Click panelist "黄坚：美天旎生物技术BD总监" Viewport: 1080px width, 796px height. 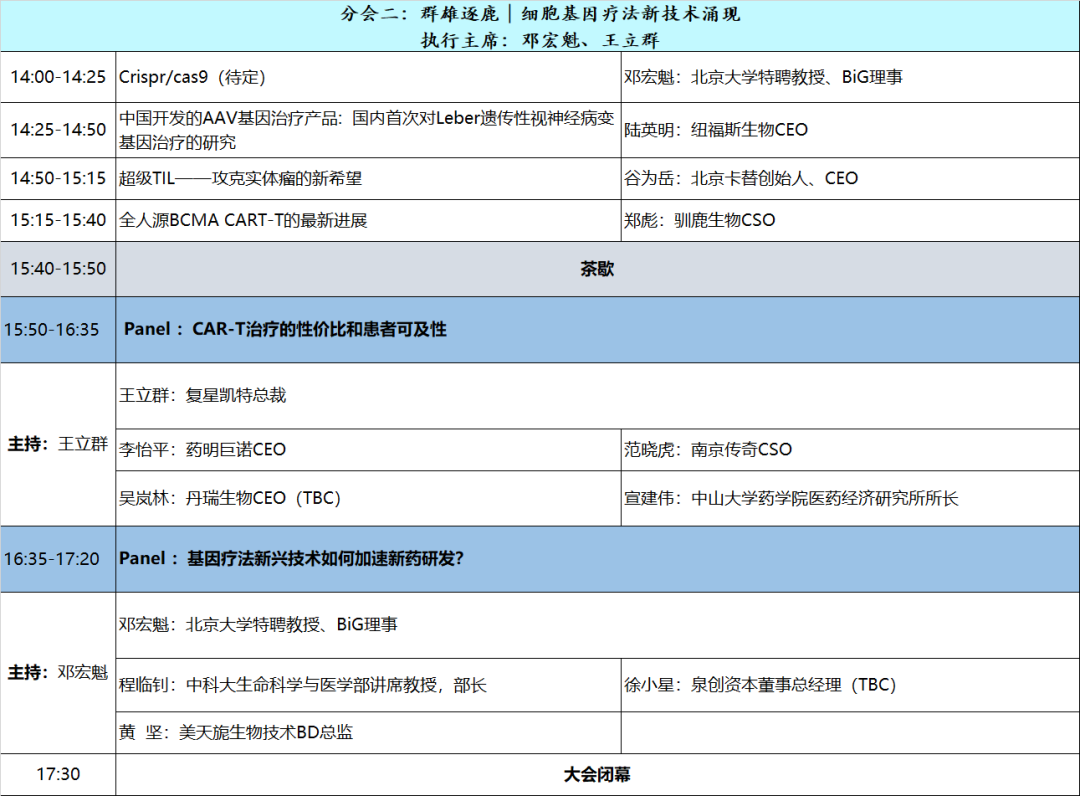tap(236, 732)
